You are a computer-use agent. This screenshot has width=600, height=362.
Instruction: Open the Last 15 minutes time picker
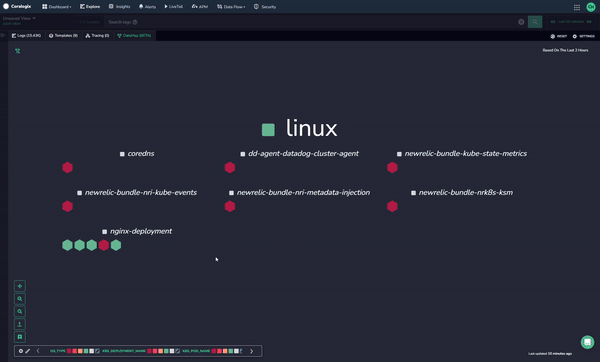(x=571, y=22)
